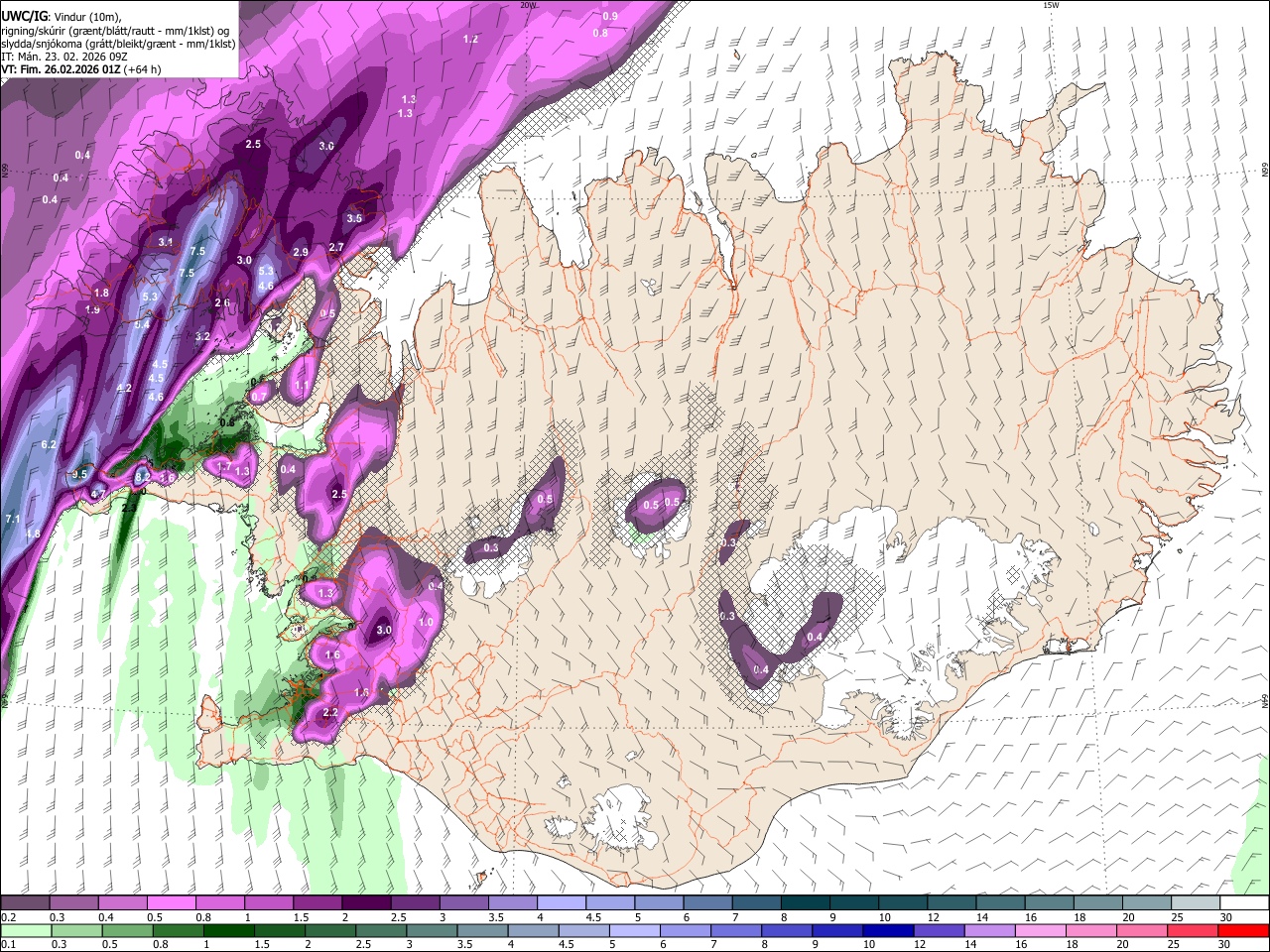Viewport: 1270px width, 952px height.
Task: Click the '1.1' value in the purple patch
Action: pyautogui.click(x=302, y=385)
